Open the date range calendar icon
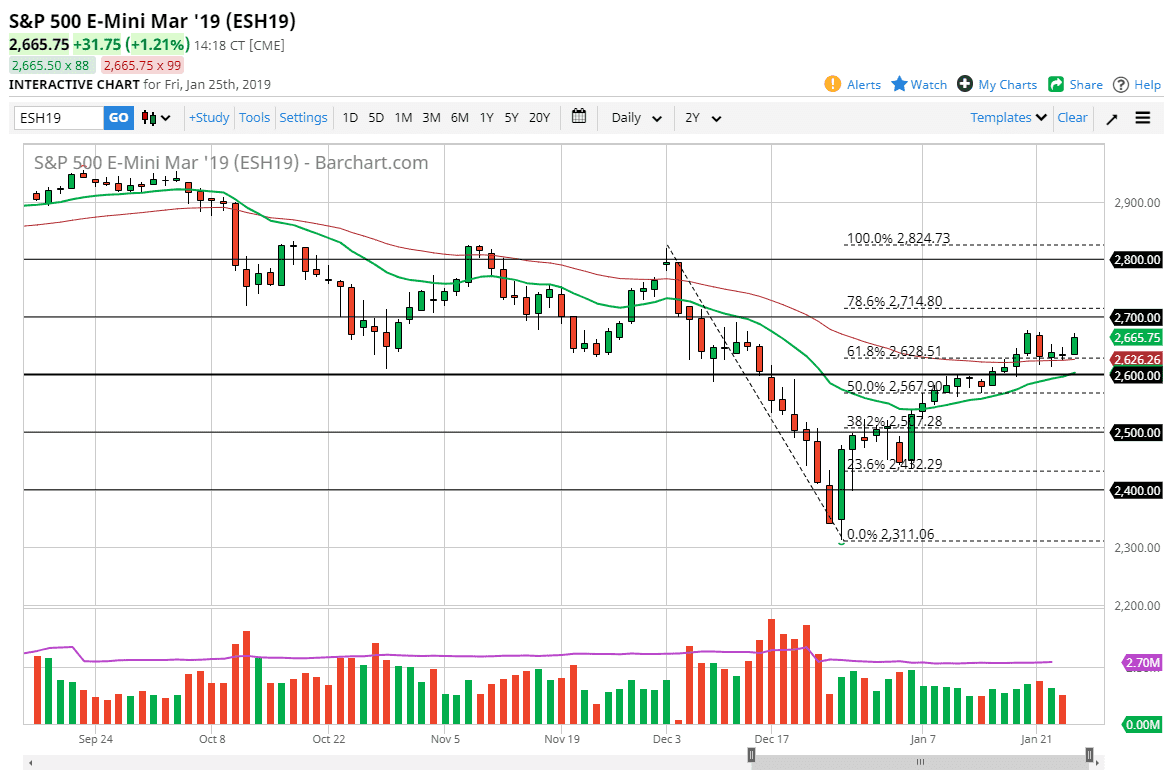 coord(578,117)
